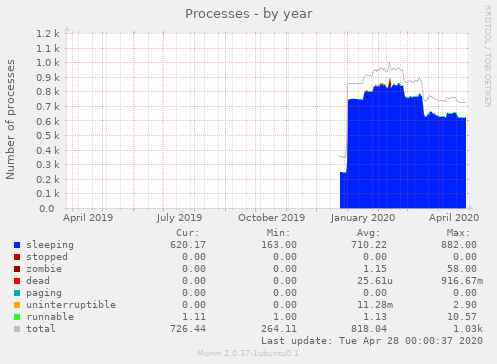
Task: Click uninterruptible average value 11.28m
Action: click(375, 305)
